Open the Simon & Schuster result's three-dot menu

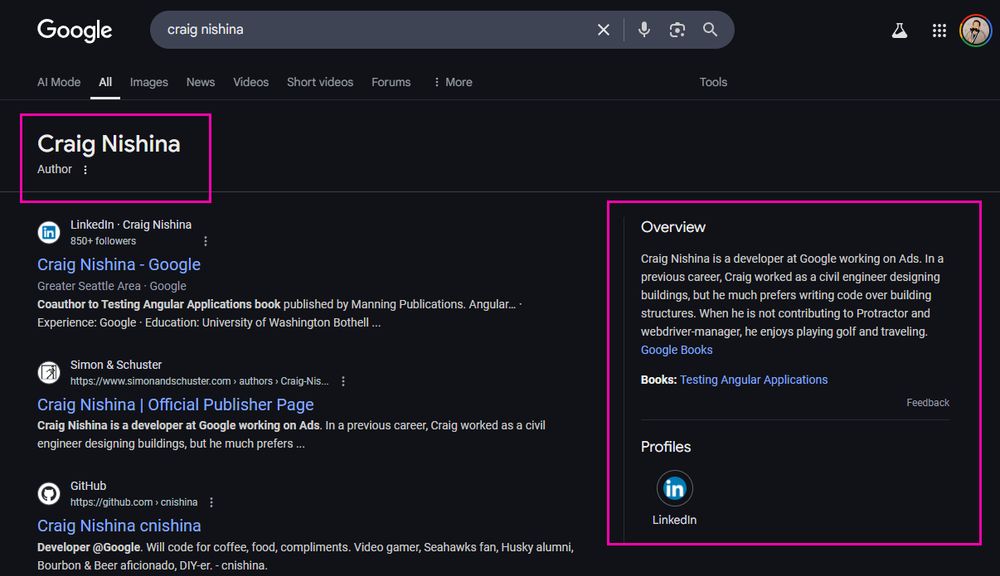(343, 381)
